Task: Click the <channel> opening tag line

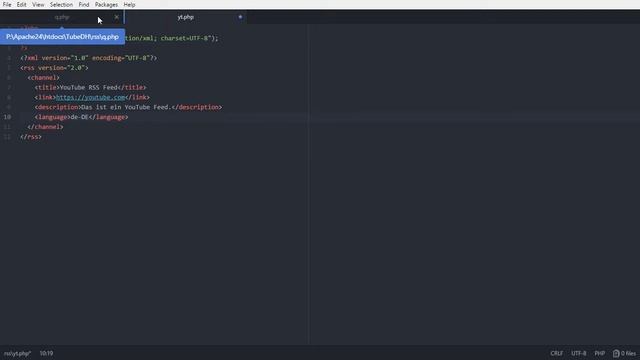Action: tap(43, 78)
